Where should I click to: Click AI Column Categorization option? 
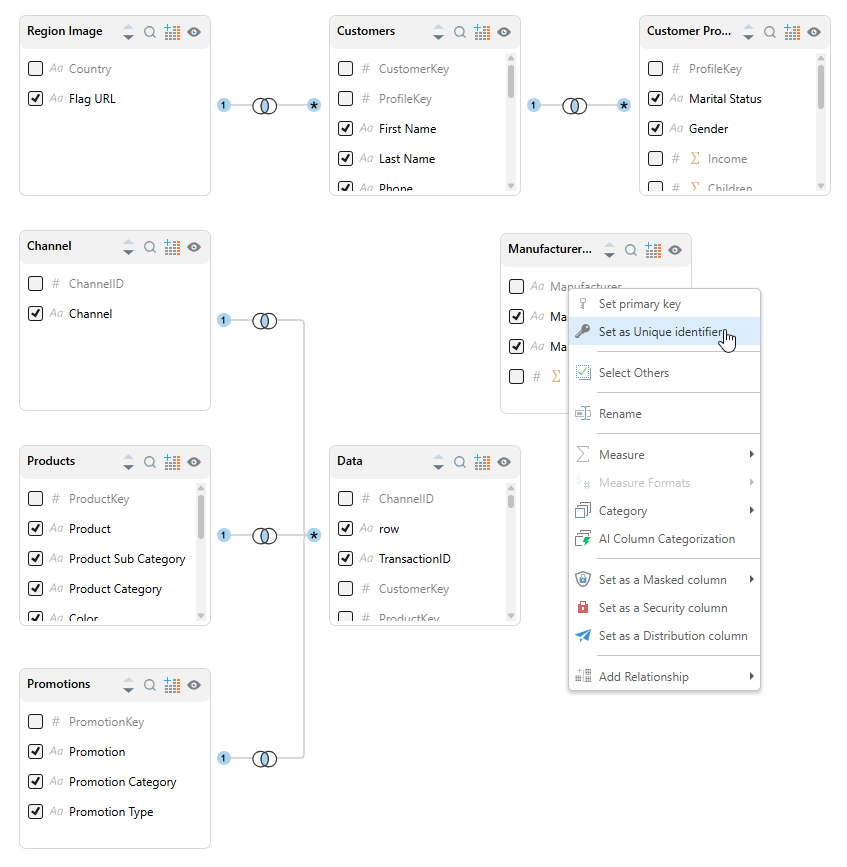point(666,539)
